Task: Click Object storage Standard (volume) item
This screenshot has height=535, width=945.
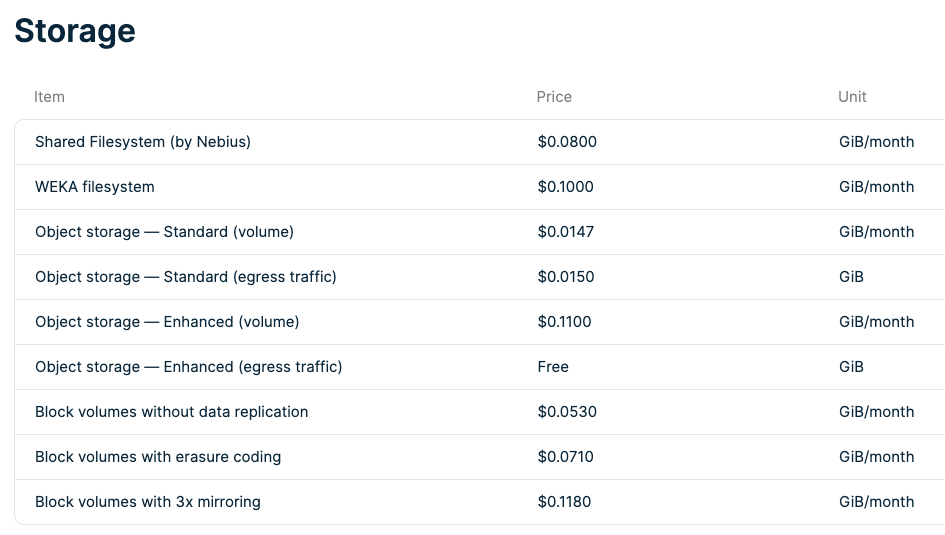Action: click(164, 232)
